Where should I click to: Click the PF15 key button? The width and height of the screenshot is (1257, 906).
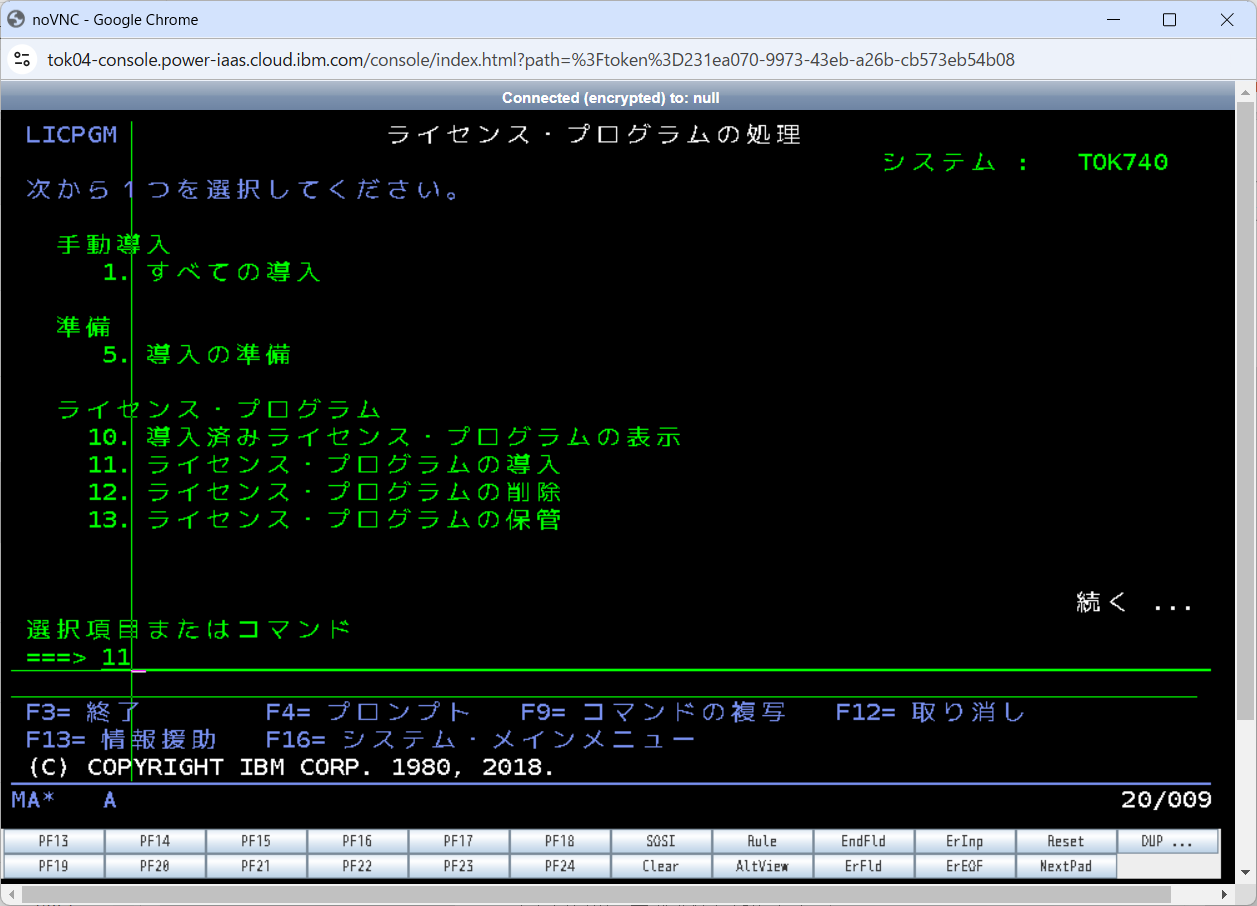coord(256,841)
